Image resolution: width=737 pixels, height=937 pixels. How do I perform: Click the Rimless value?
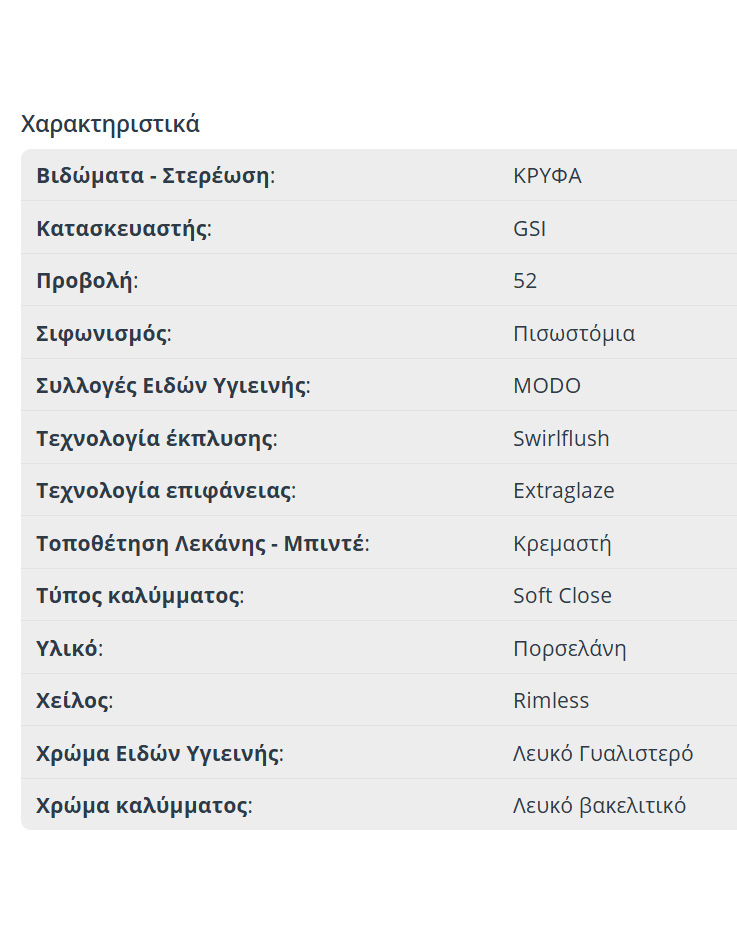pyautogui.click(x=551, y=701)
